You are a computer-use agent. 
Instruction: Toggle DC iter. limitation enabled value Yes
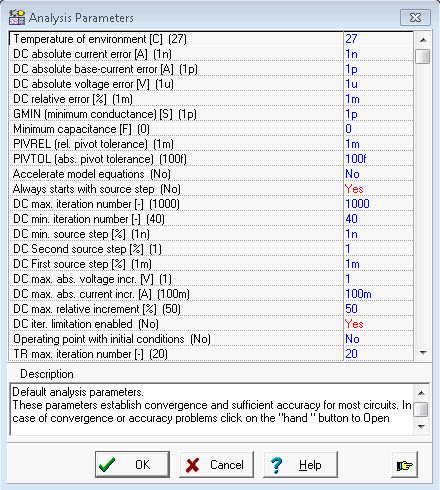pos(378,324)
